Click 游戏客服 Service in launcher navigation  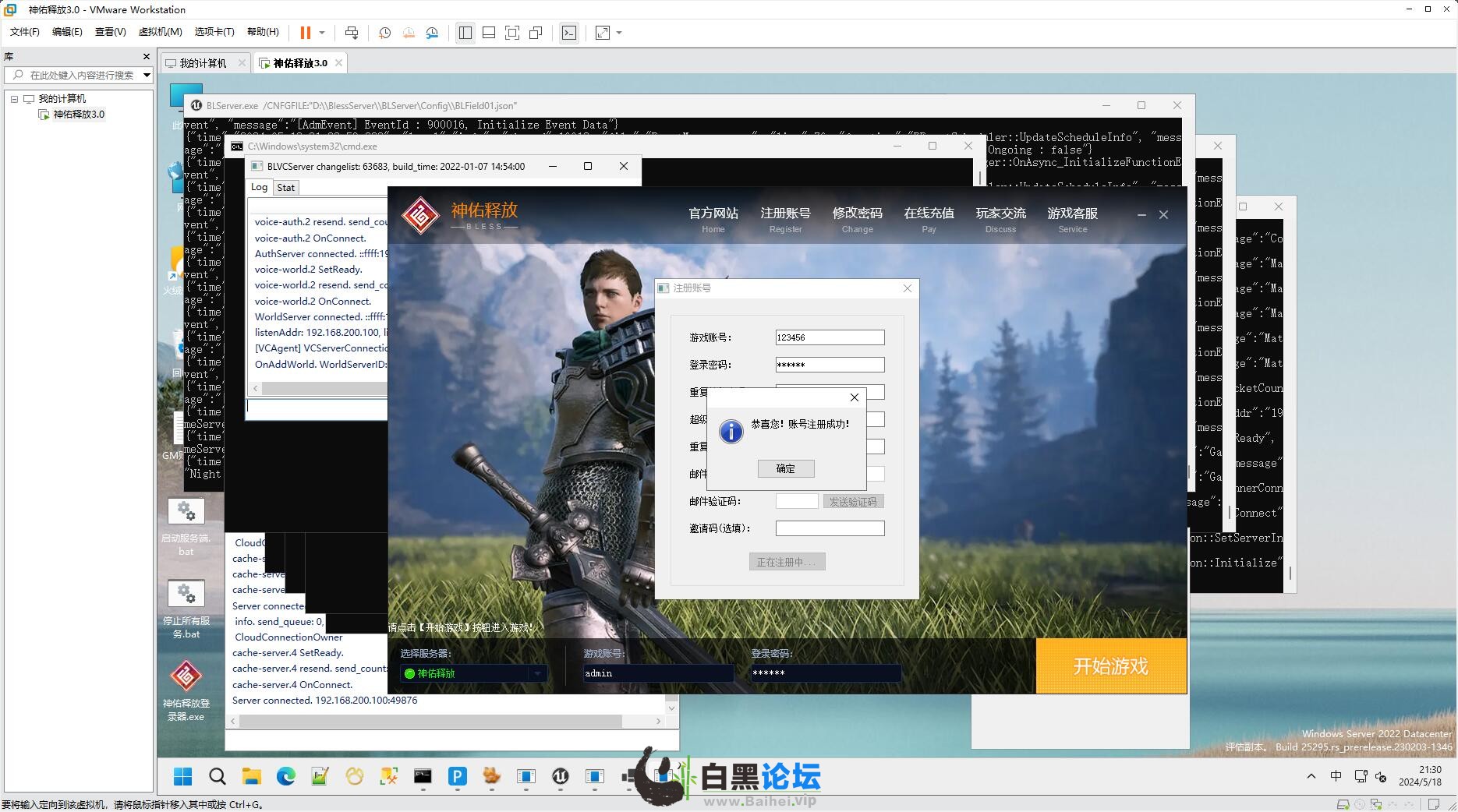pos(1072,219)
